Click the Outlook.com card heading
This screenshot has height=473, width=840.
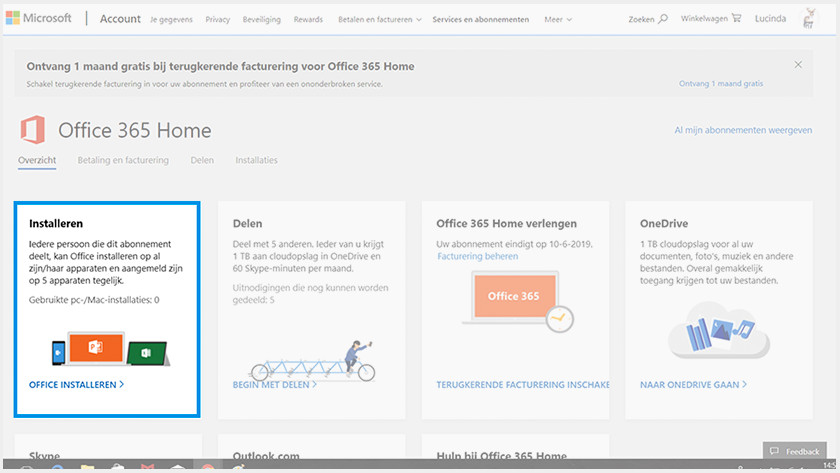266,455
